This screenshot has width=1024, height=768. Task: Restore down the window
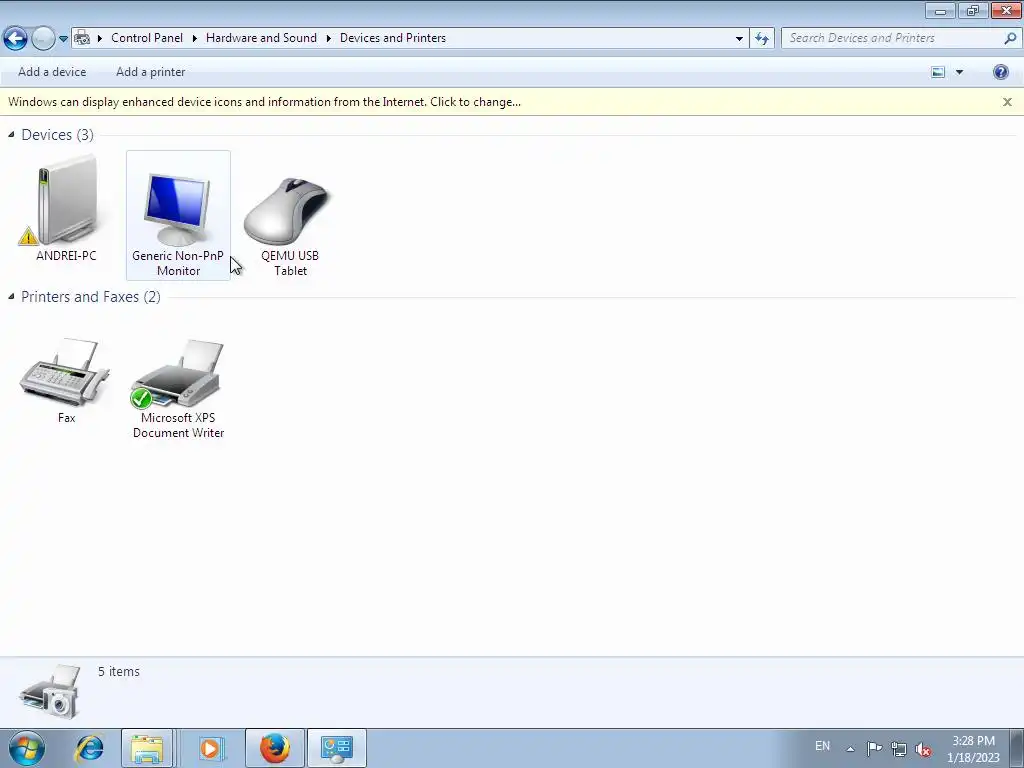[973, 10]
